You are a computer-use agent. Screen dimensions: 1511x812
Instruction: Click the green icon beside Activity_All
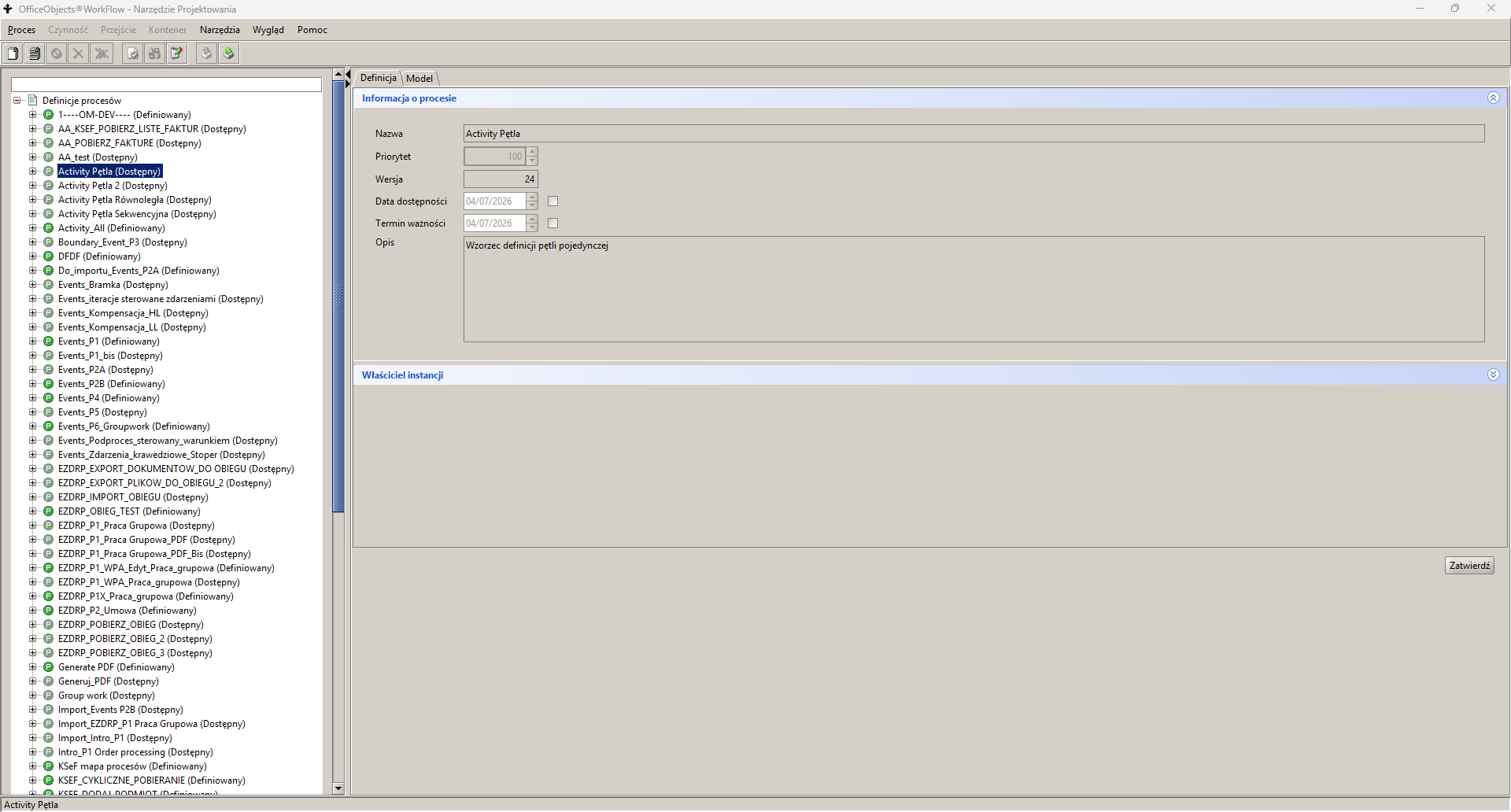pyautogui.click(x=48, y=228)
